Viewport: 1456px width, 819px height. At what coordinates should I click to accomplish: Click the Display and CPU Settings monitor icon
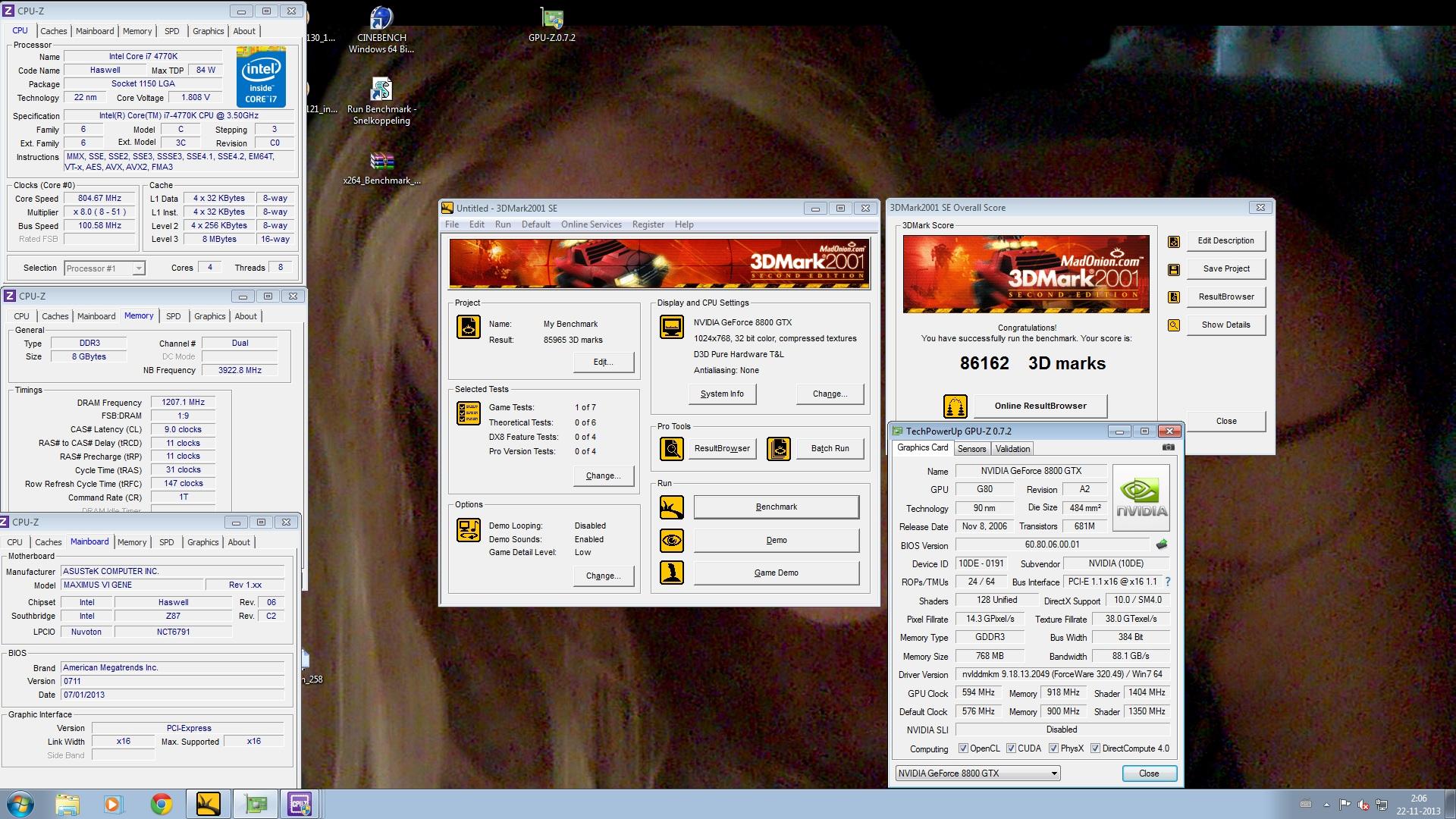click(x=671, y=327)
